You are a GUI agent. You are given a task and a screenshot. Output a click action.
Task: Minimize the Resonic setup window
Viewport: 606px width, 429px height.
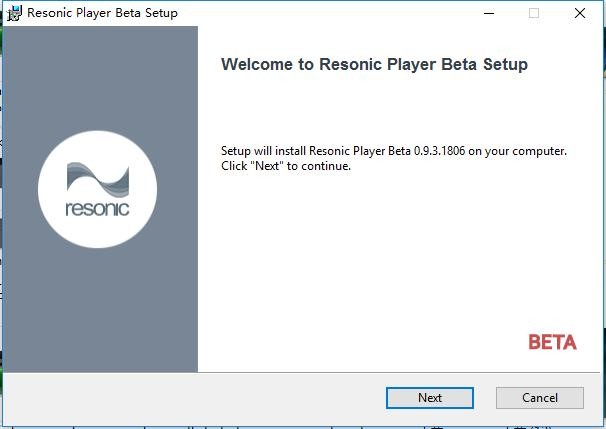pyautogui.click(x=489, y=13)
